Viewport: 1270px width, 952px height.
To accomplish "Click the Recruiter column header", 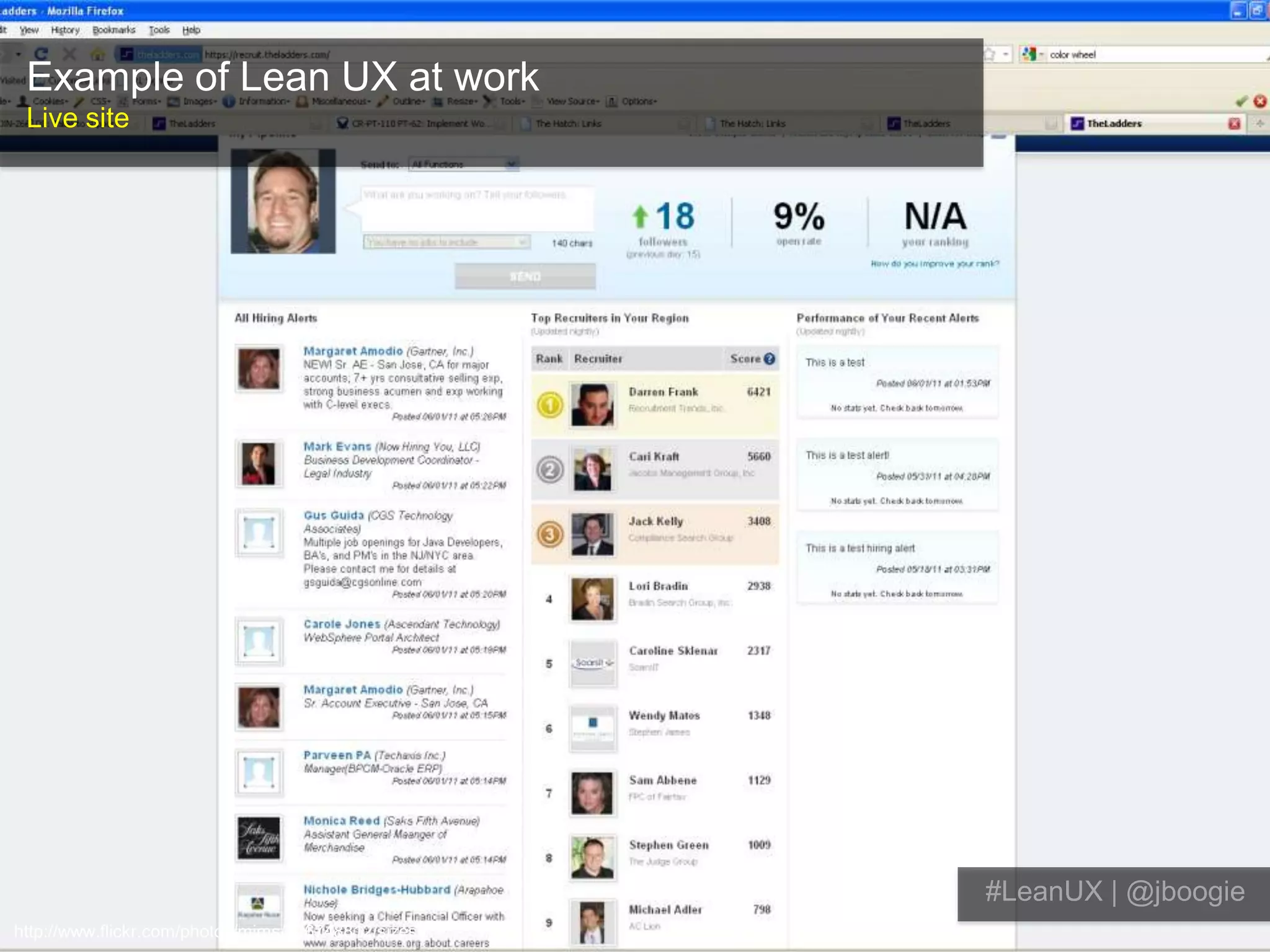I will coord(598,359).
